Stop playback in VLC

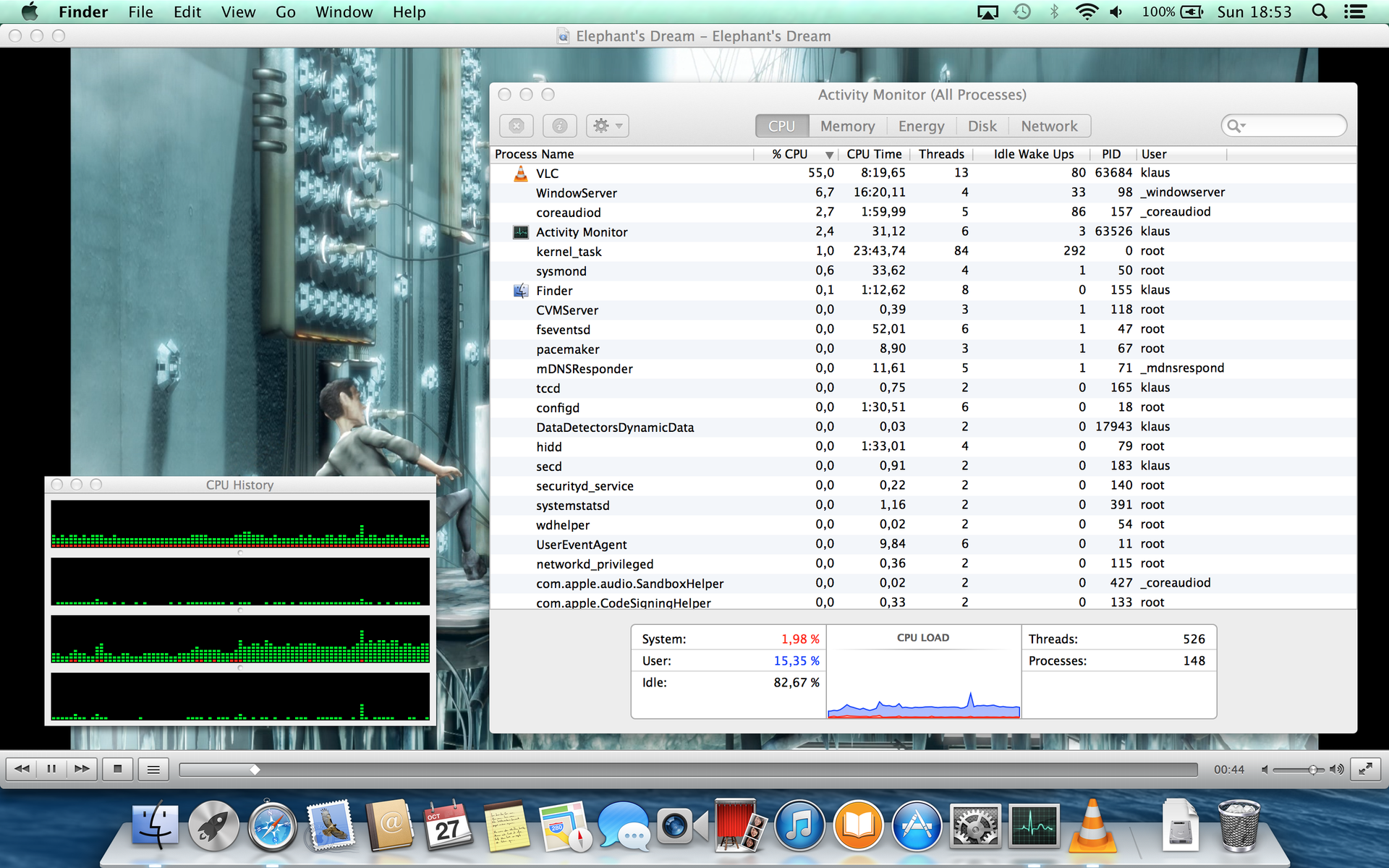[117, 769]
